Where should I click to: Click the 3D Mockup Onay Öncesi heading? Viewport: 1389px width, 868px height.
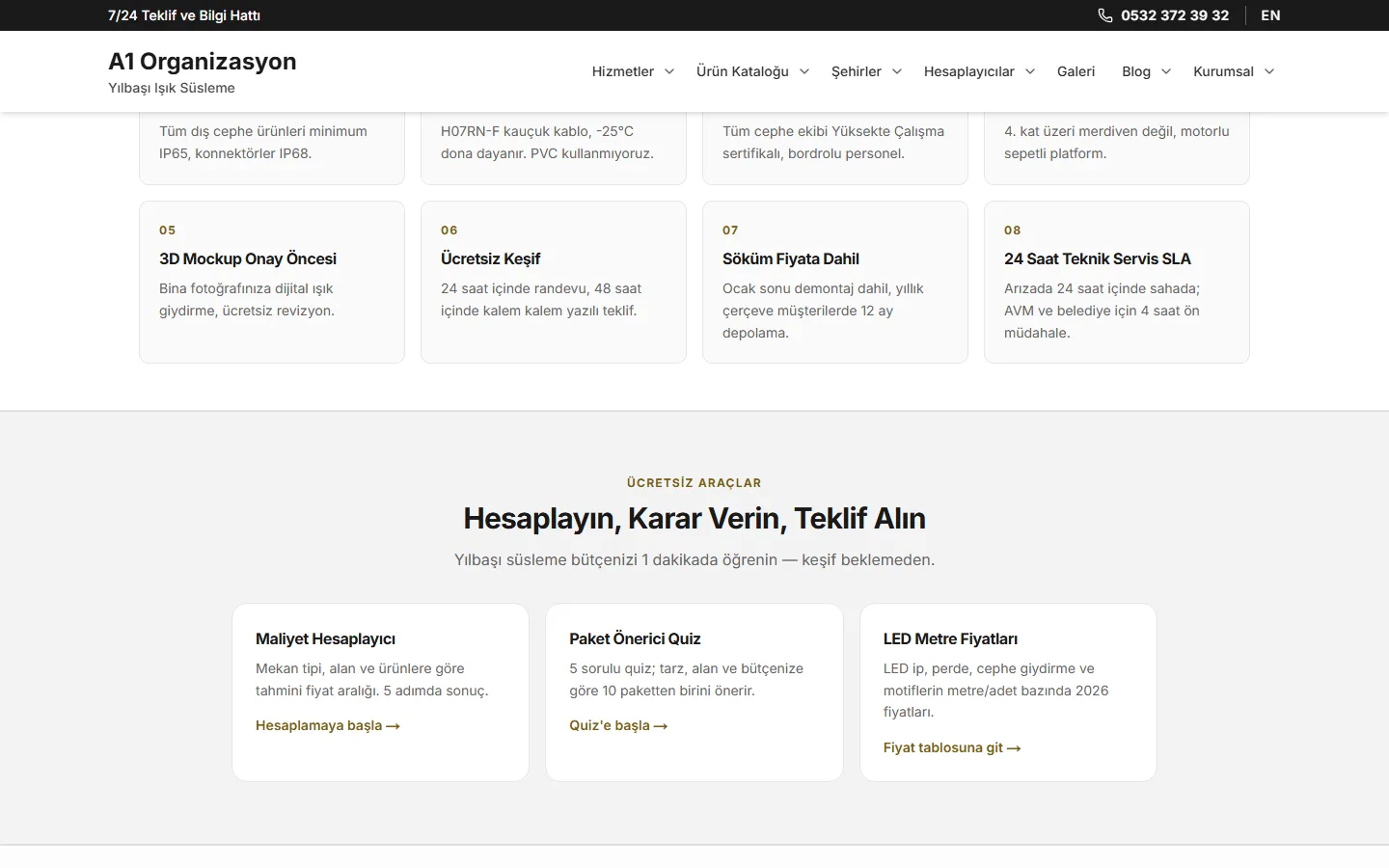point(248,258)
